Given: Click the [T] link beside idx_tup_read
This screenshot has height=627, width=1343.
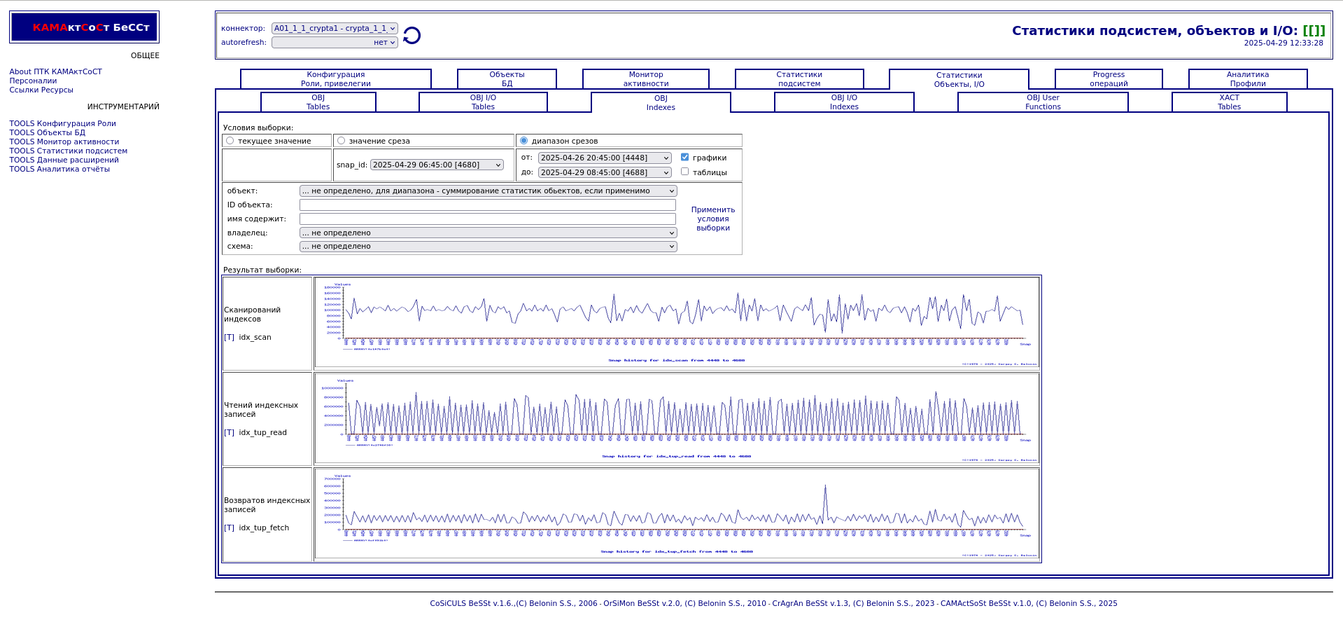Looking at the screenshot, I should [229, 433].
